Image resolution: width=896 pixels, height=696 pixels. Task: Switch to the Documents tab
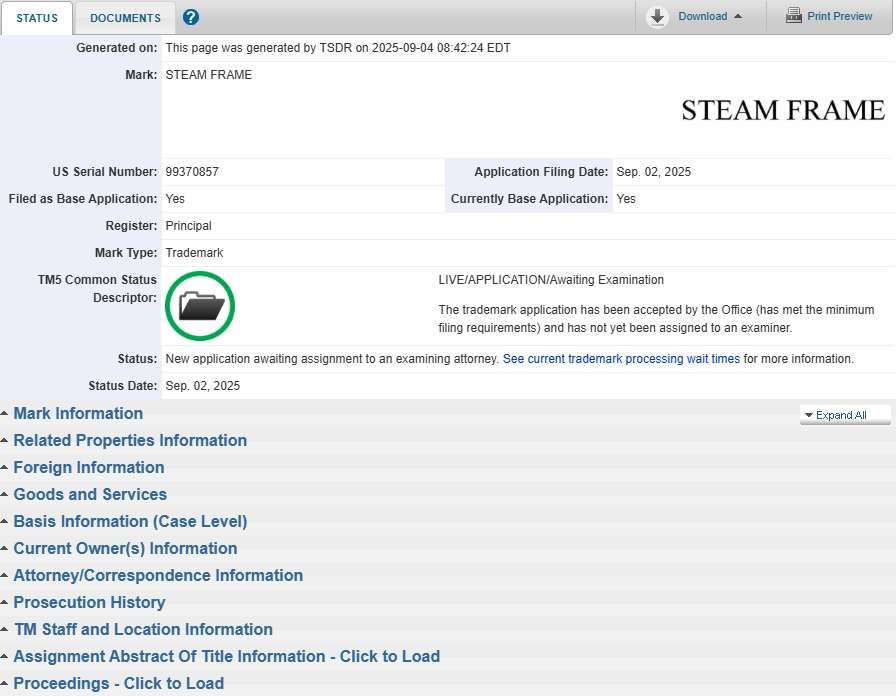pos(125,18)
